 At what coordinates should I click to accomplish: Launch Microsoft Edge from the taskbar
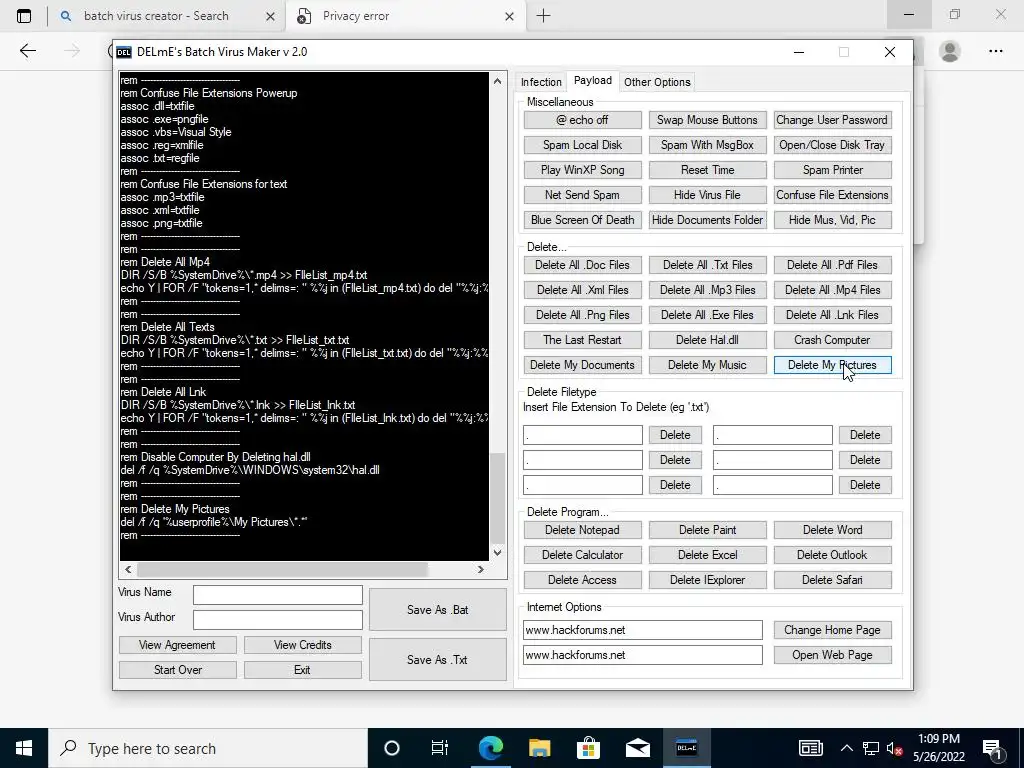click(490, 748)
